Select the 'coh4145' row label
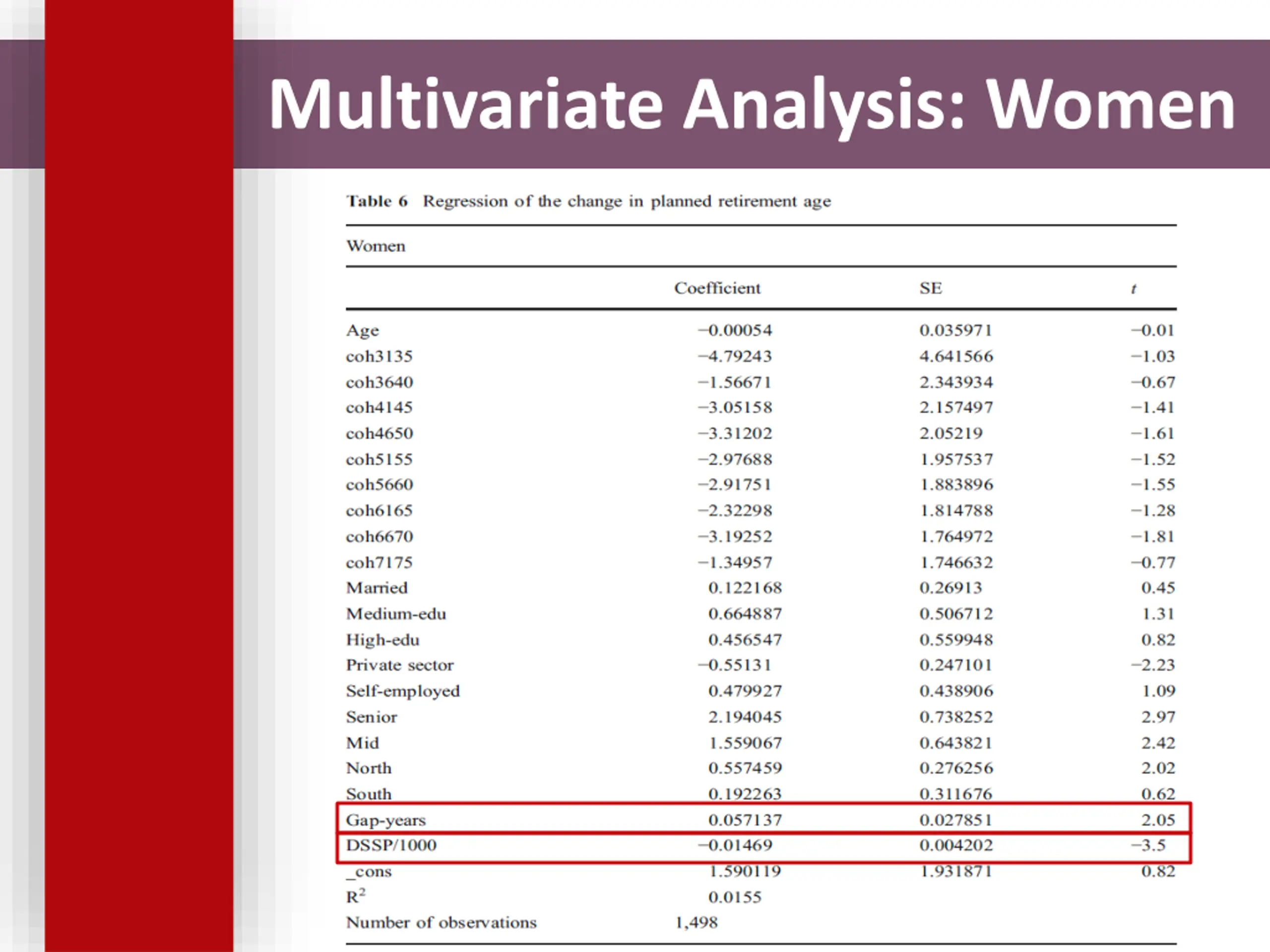This screenshot has width=1270, height=952. tap(379, 408)
